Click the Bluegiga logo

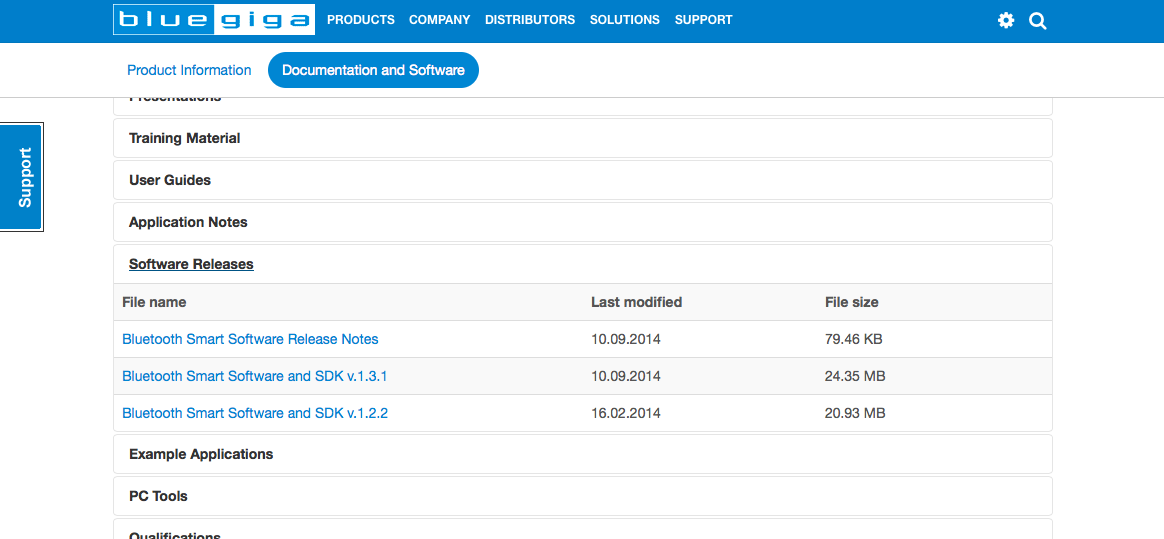214,20
